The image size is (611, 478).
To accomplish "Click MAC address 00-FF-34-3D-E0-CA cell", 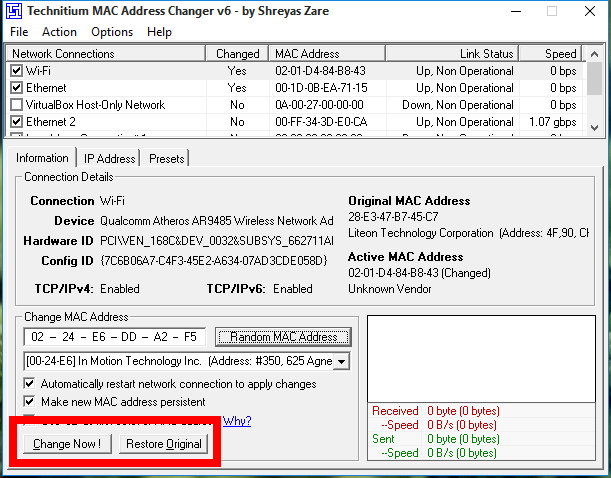I will pos(321,122).
